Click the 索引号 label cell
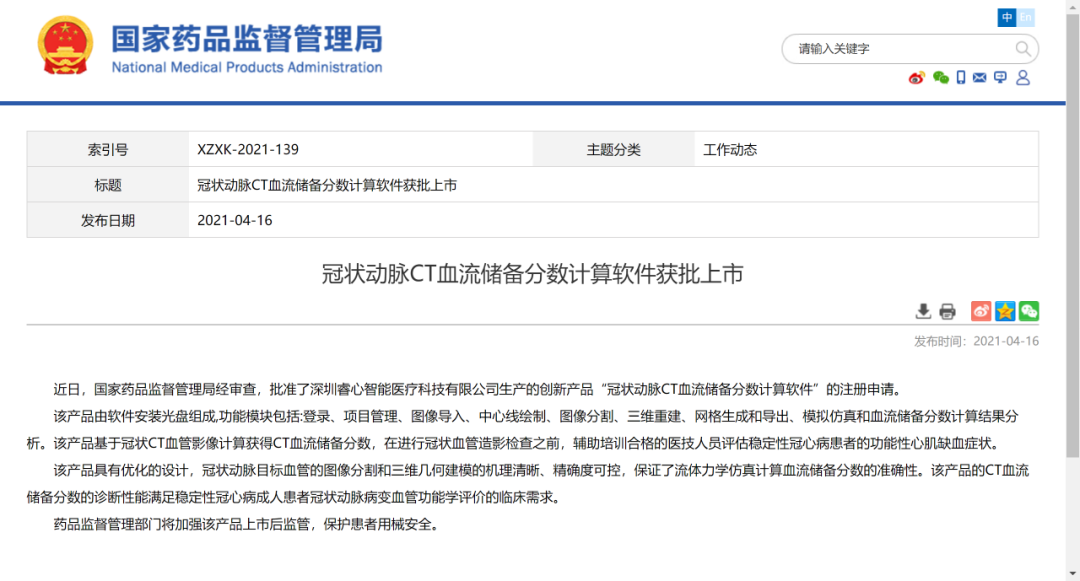This screenshot has width=1080, height=581. tap(107, 149)
